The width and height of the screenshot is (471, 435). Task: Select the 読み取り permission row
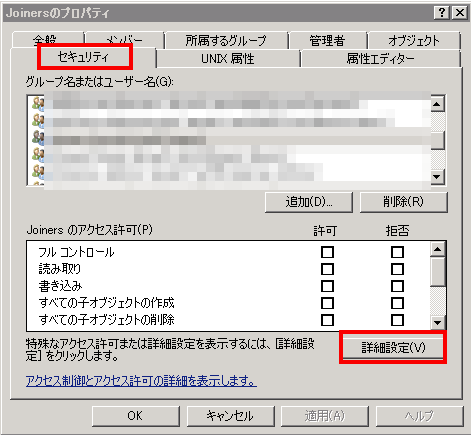click(228, 269)
